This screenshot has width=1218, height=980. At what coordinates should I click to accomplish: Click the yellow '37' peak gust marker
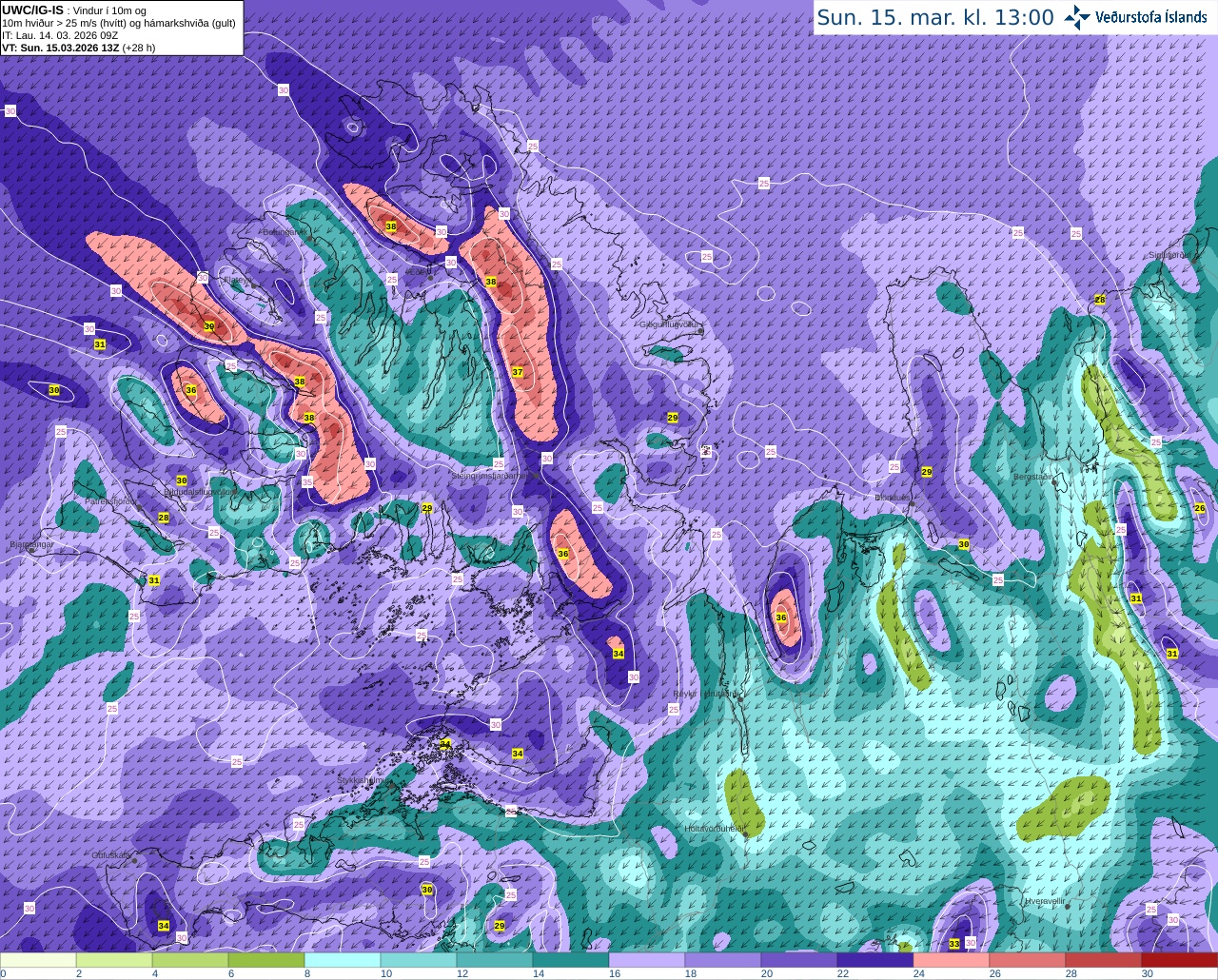click(518, 372)
